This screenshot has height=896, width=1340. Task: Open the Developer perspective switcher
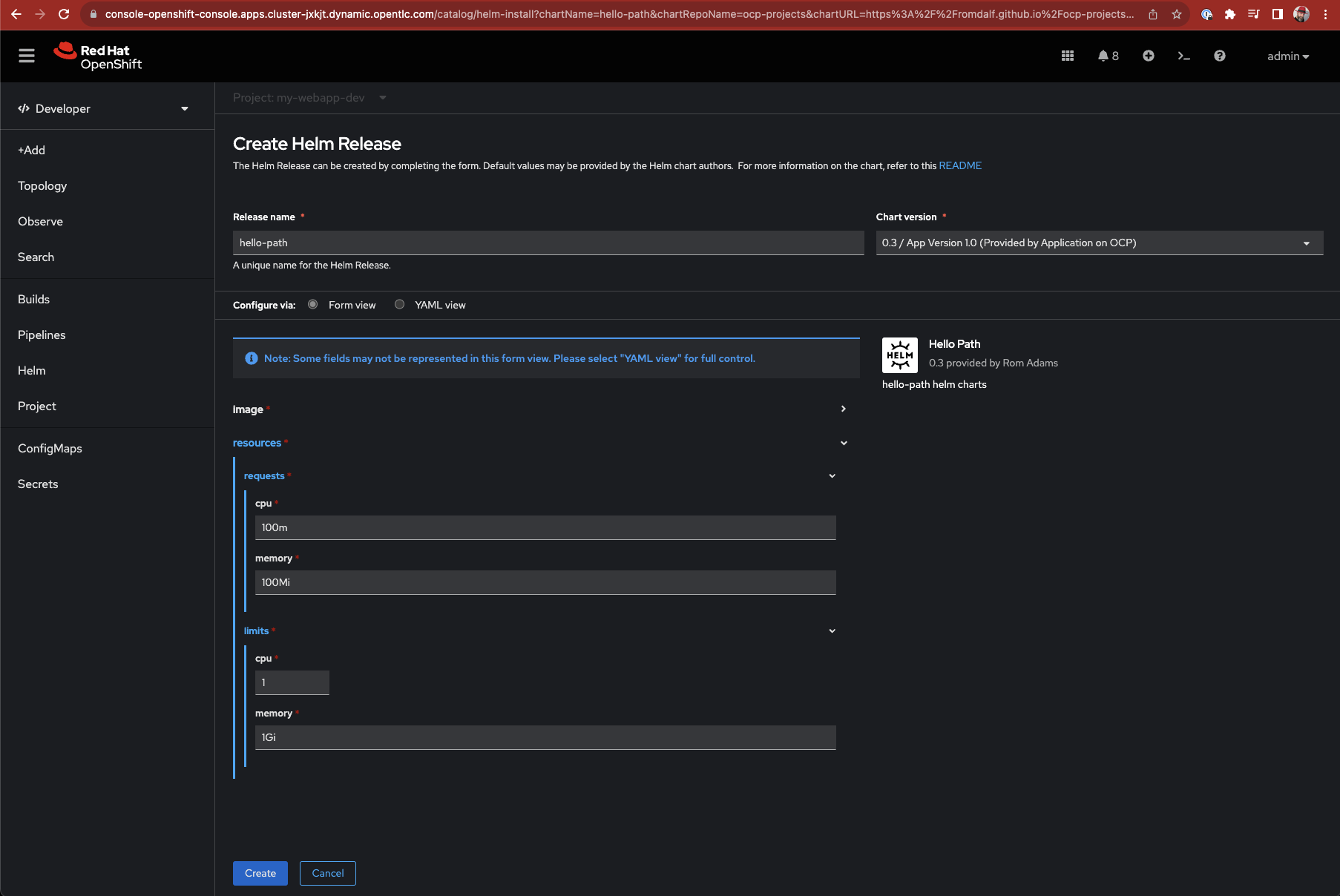103,108
